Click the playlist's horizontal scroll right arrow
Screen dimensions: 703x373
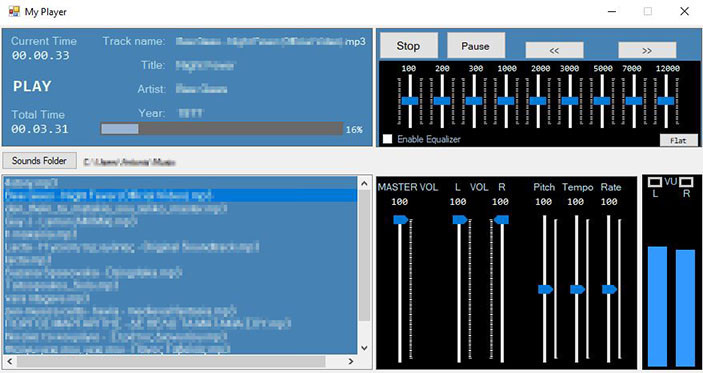(x=351, y=361)
